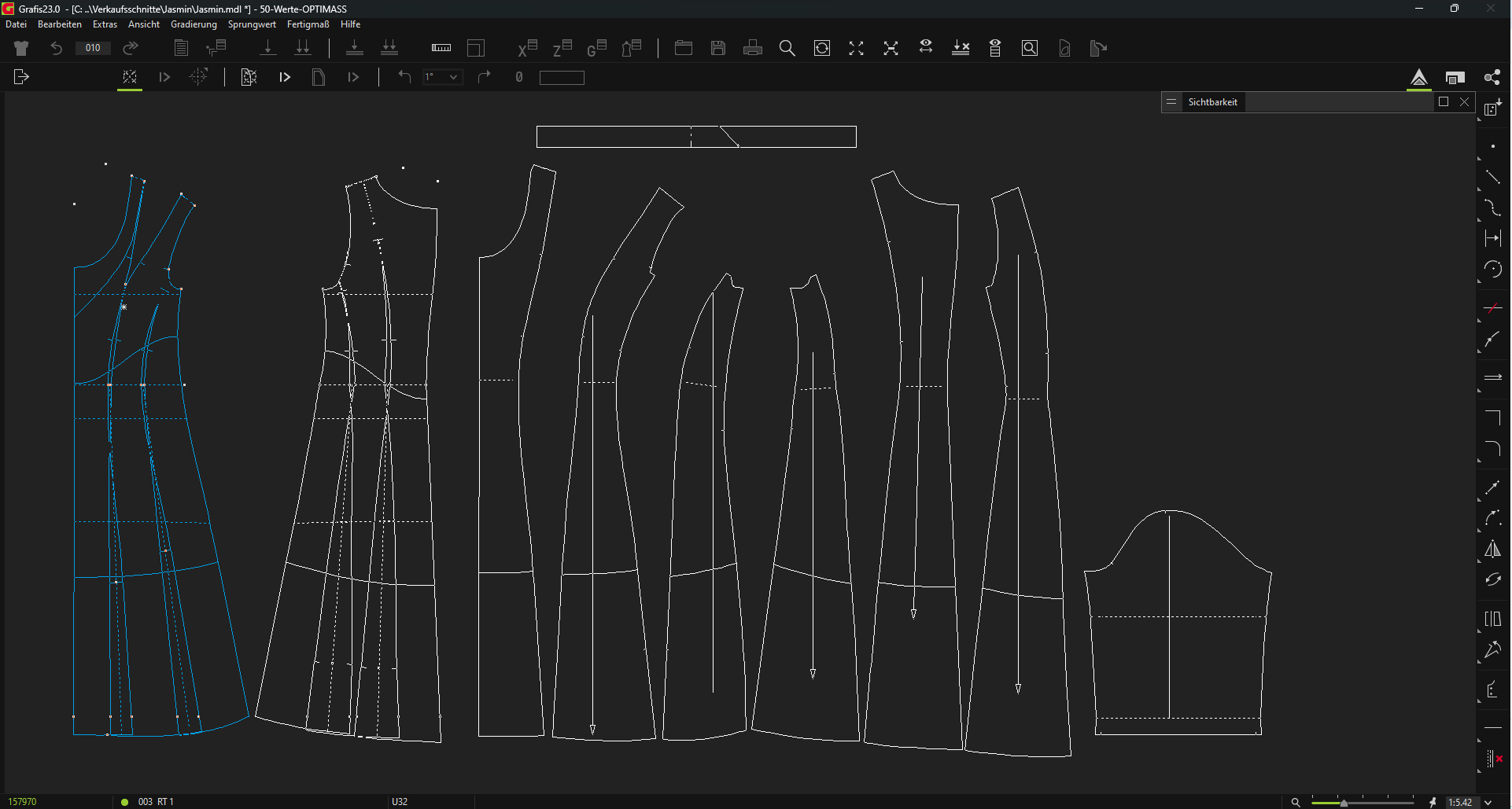This screenshot has width=1512, height=809.
Task: Click the garment T-shirt icon
Action: pyautogui.click(x=21, y=49)
